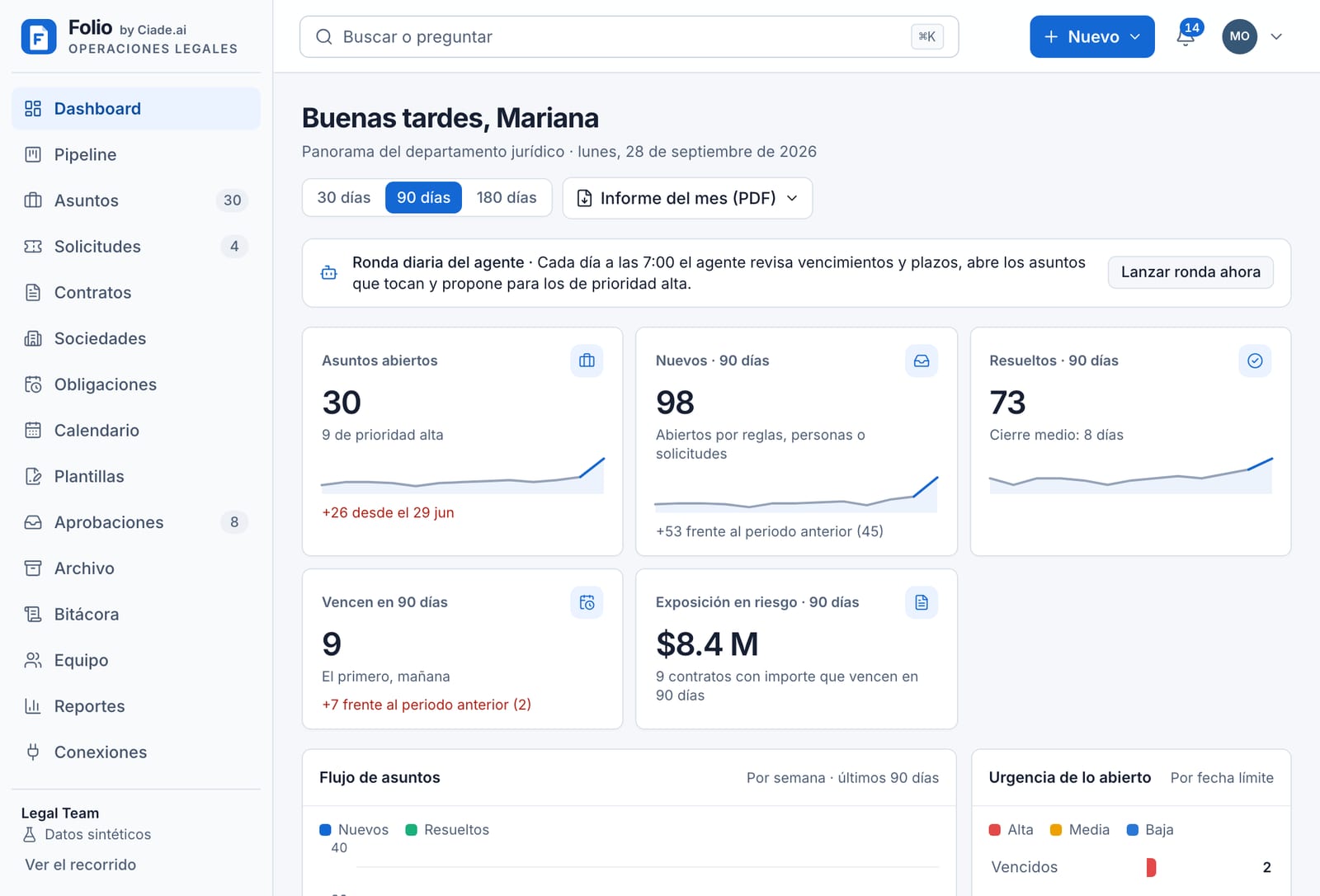Select the 90 días period
This screenshot has height=896, width=1320.
pos(423,197)
